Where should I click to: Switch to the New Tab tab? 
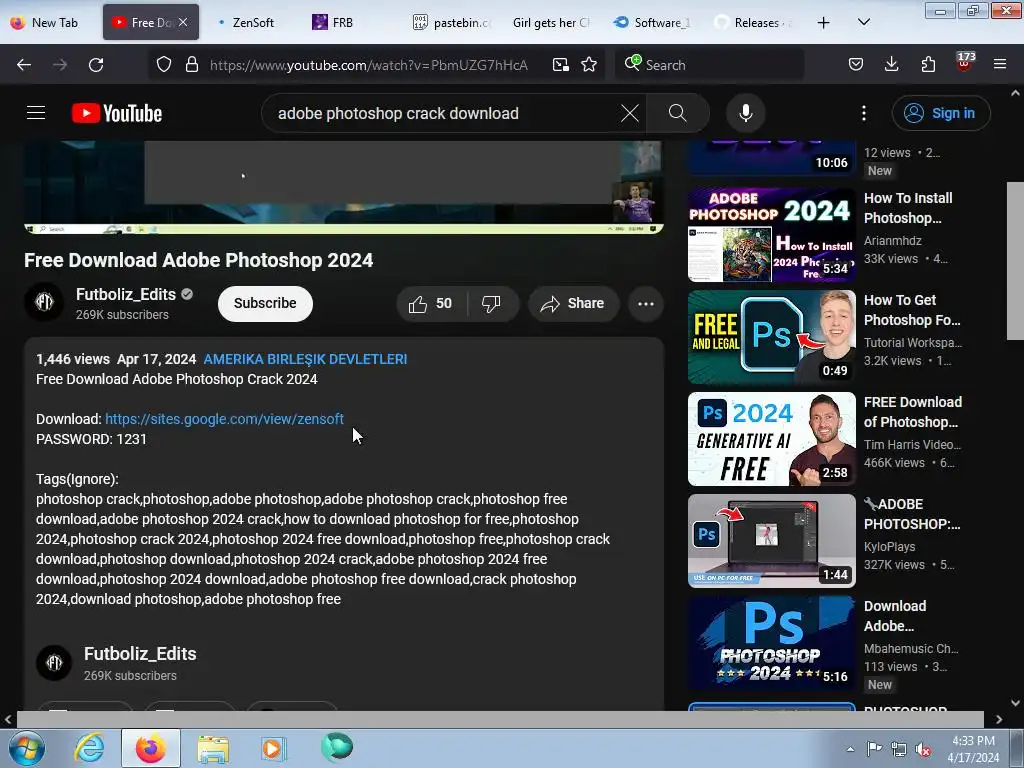(44, 22)
